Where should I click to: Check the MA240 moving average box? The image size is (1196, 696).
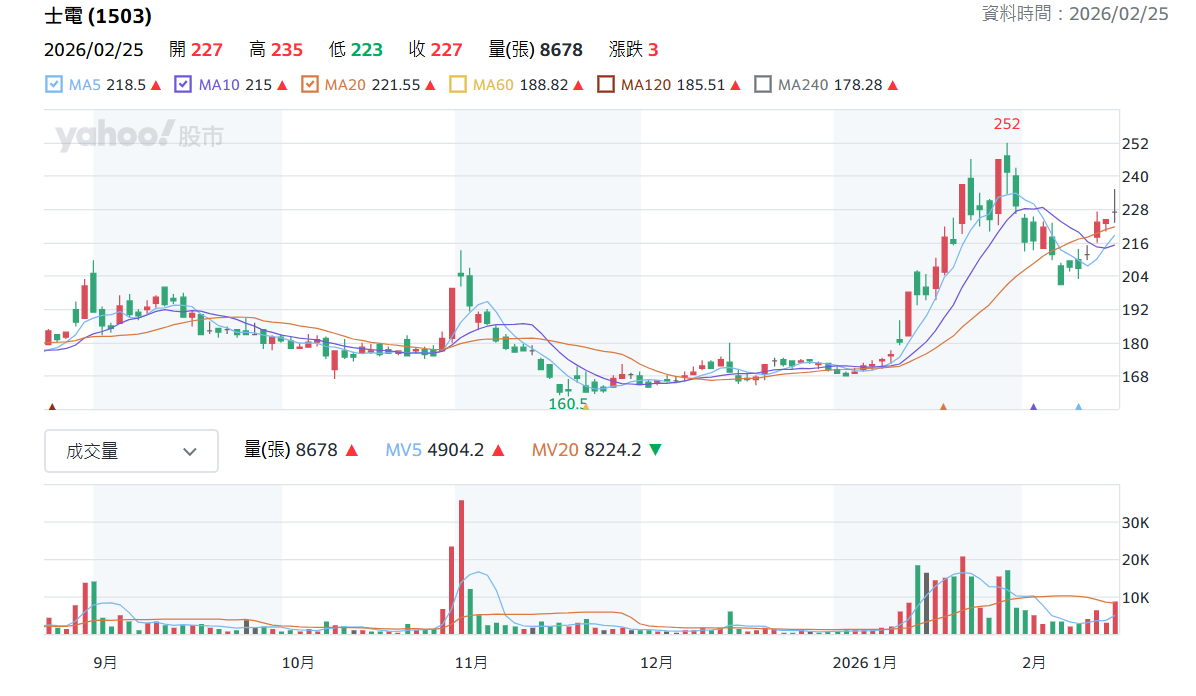click(763, 85)
